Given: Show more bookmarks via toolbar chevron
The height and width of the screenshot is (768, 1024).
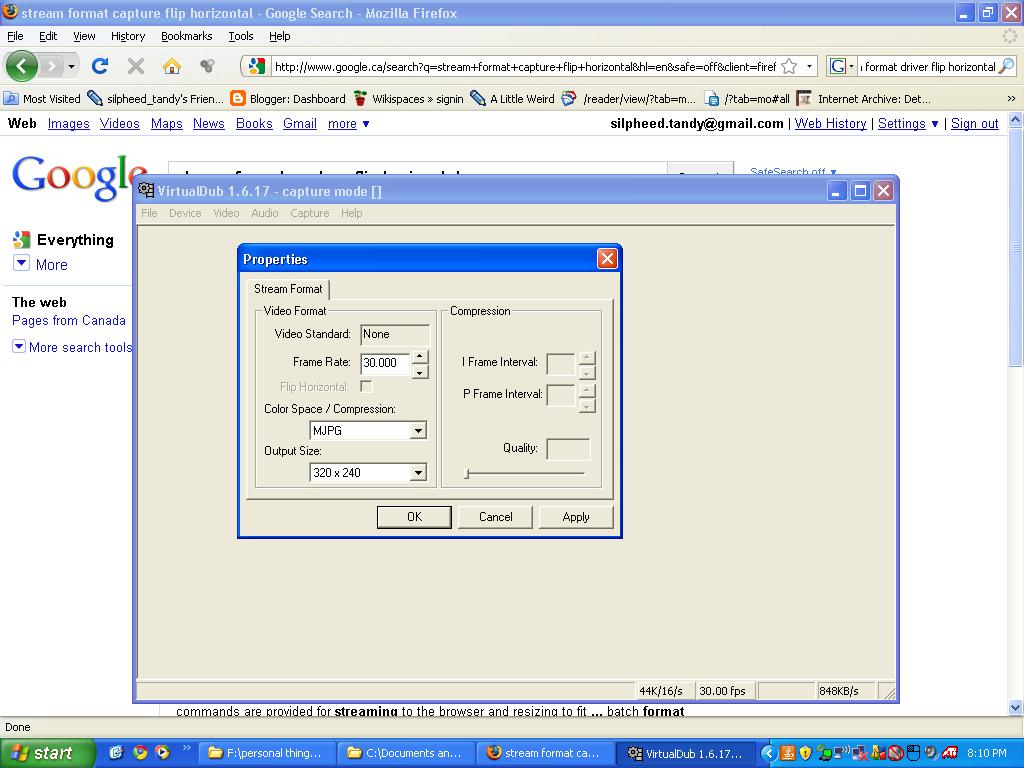Looking at the screenshot, I should (x=1011, y=99).
